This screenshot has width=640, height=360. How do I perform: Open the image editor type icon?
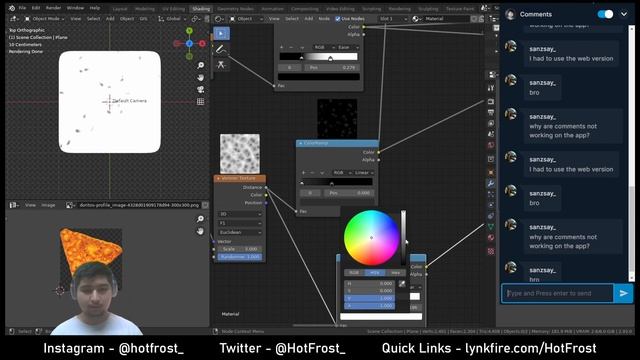[x=13, y=205]
